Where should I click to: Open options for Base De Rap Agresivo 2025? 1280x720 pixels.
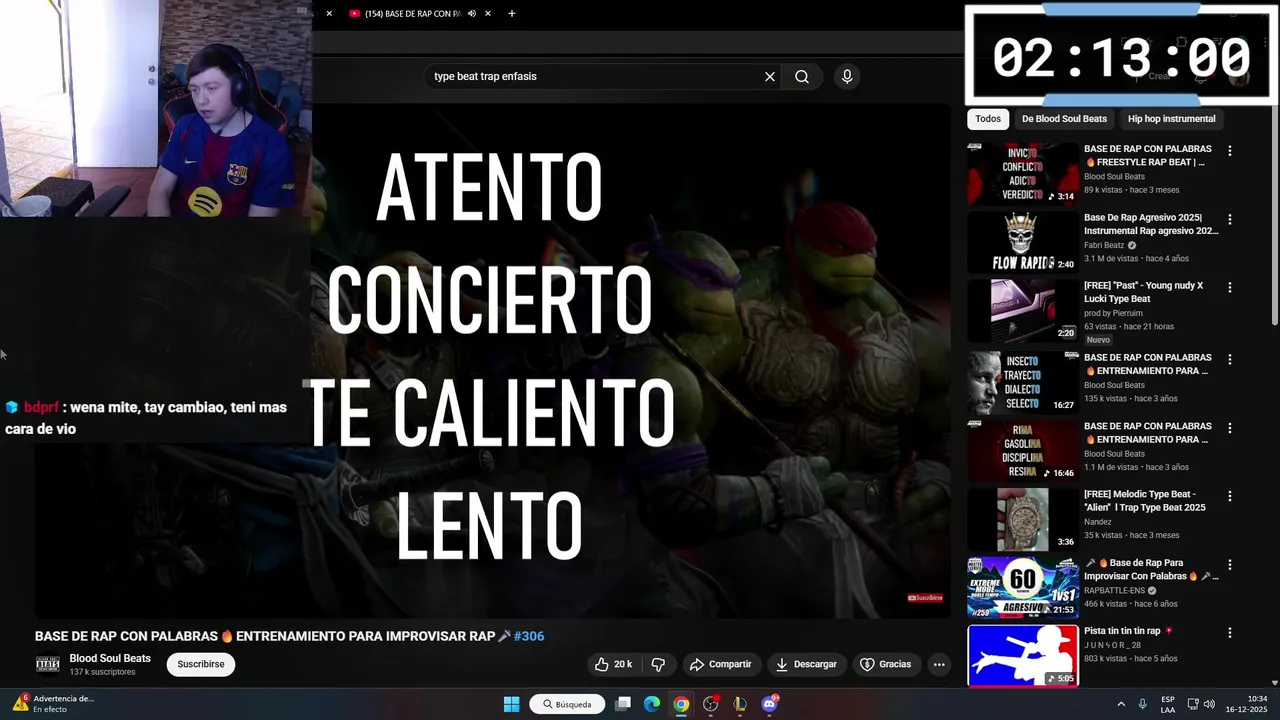point(1230,219)
